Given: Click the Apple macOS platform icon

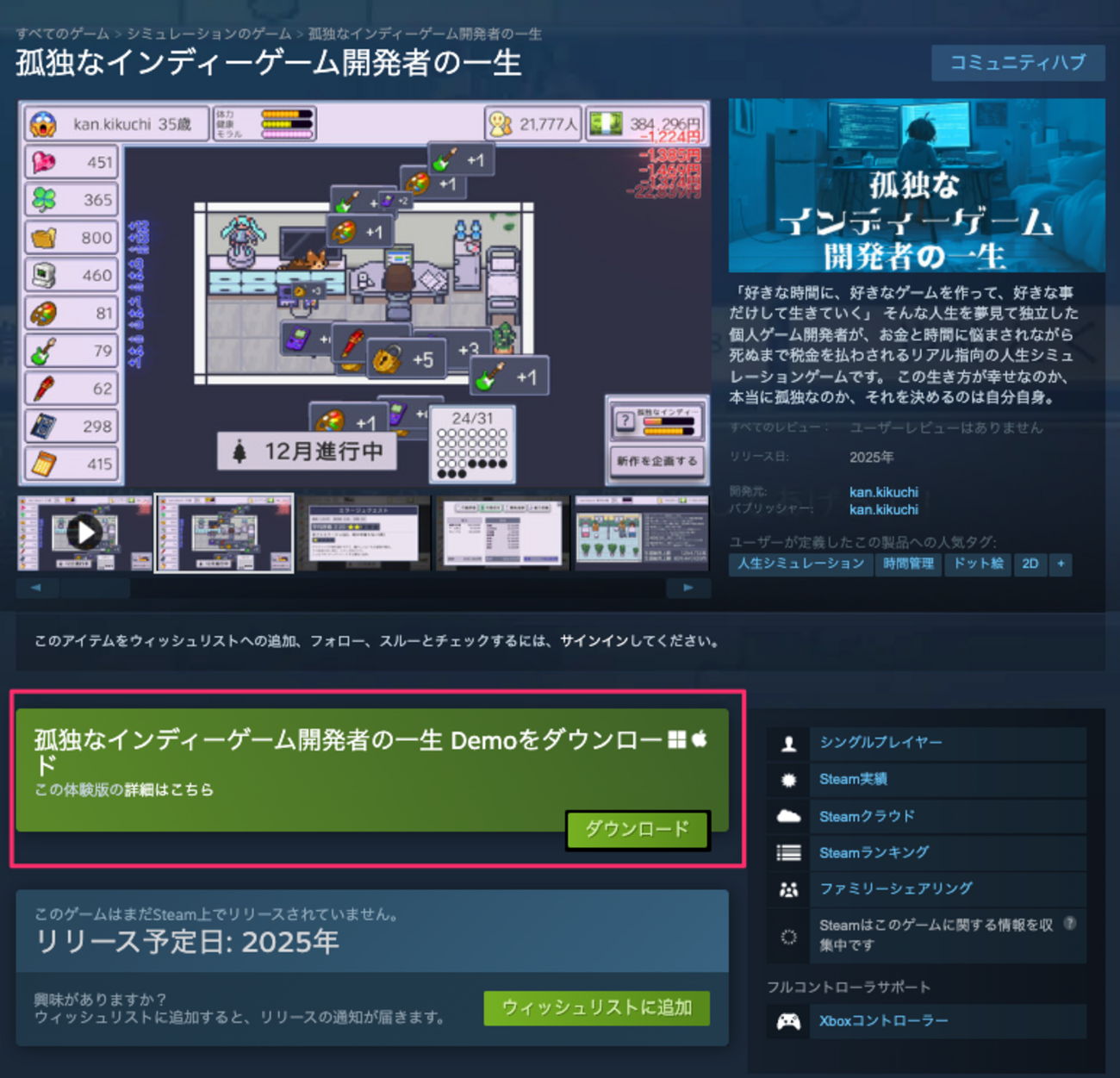Looking at the screenshot, I should click(700, 738).
